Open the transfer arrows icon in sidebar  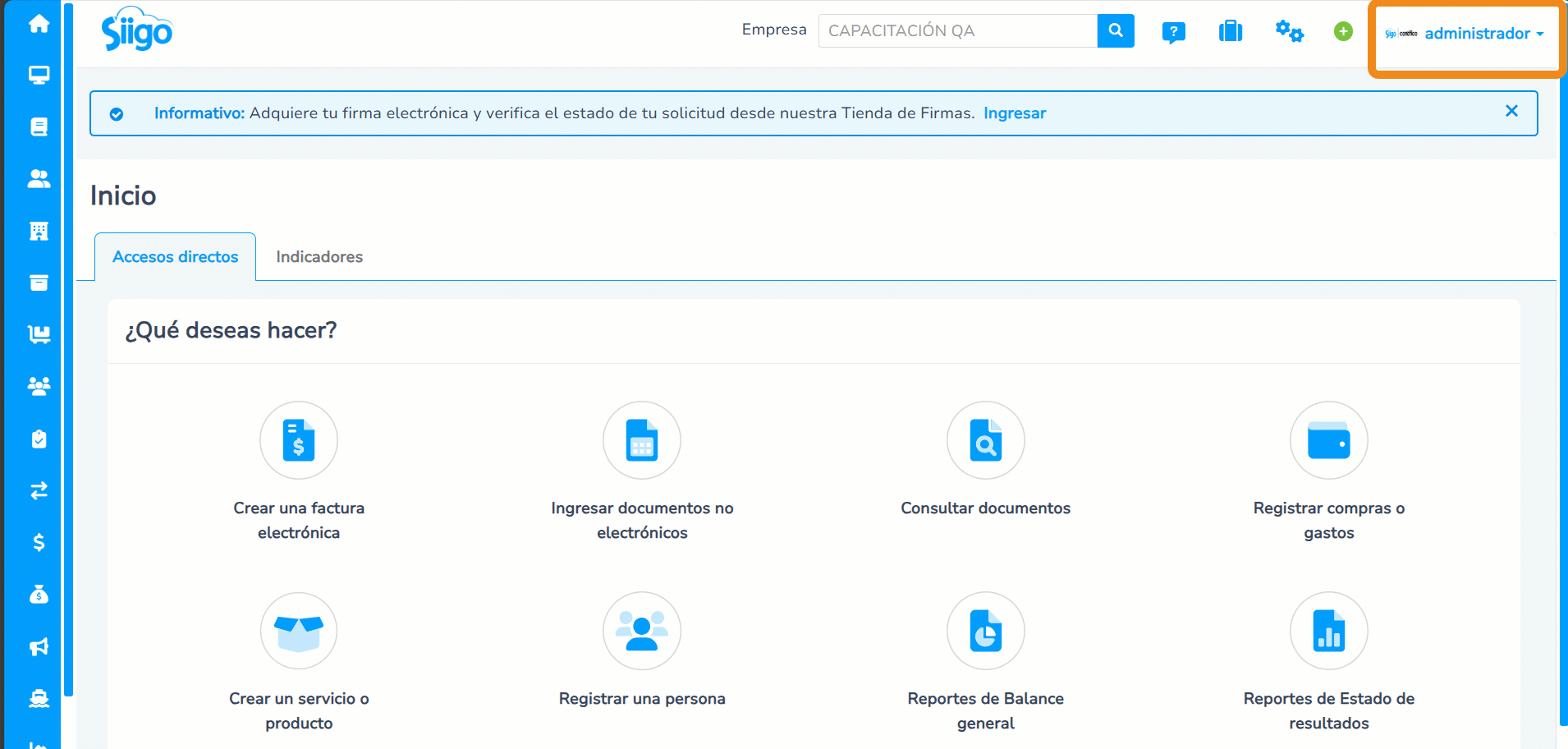pyautogui.click(x=39, y=490)
